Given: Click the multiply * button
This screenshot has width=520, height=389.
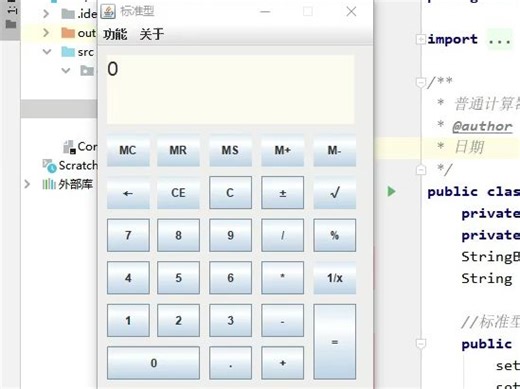Looking at the screenshot, I should (282, 278).
